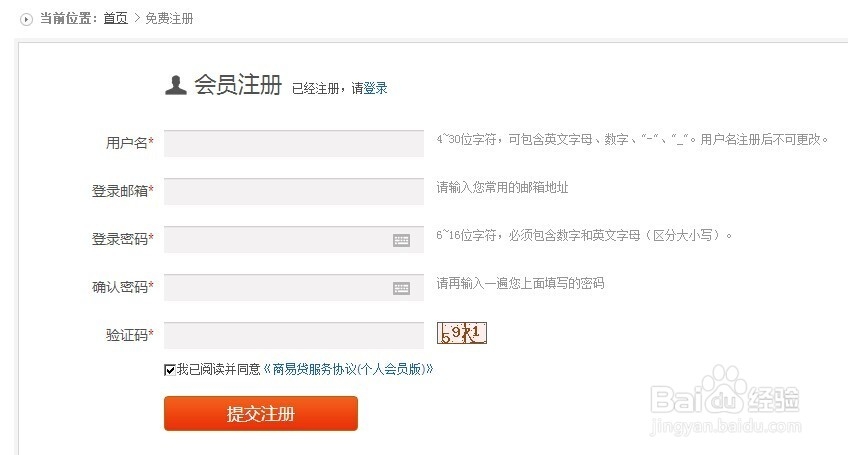Image resolution: width=848 pixels, height=455 pixels.
Task: Click the 用户名 field label
Action: point(128,143)
